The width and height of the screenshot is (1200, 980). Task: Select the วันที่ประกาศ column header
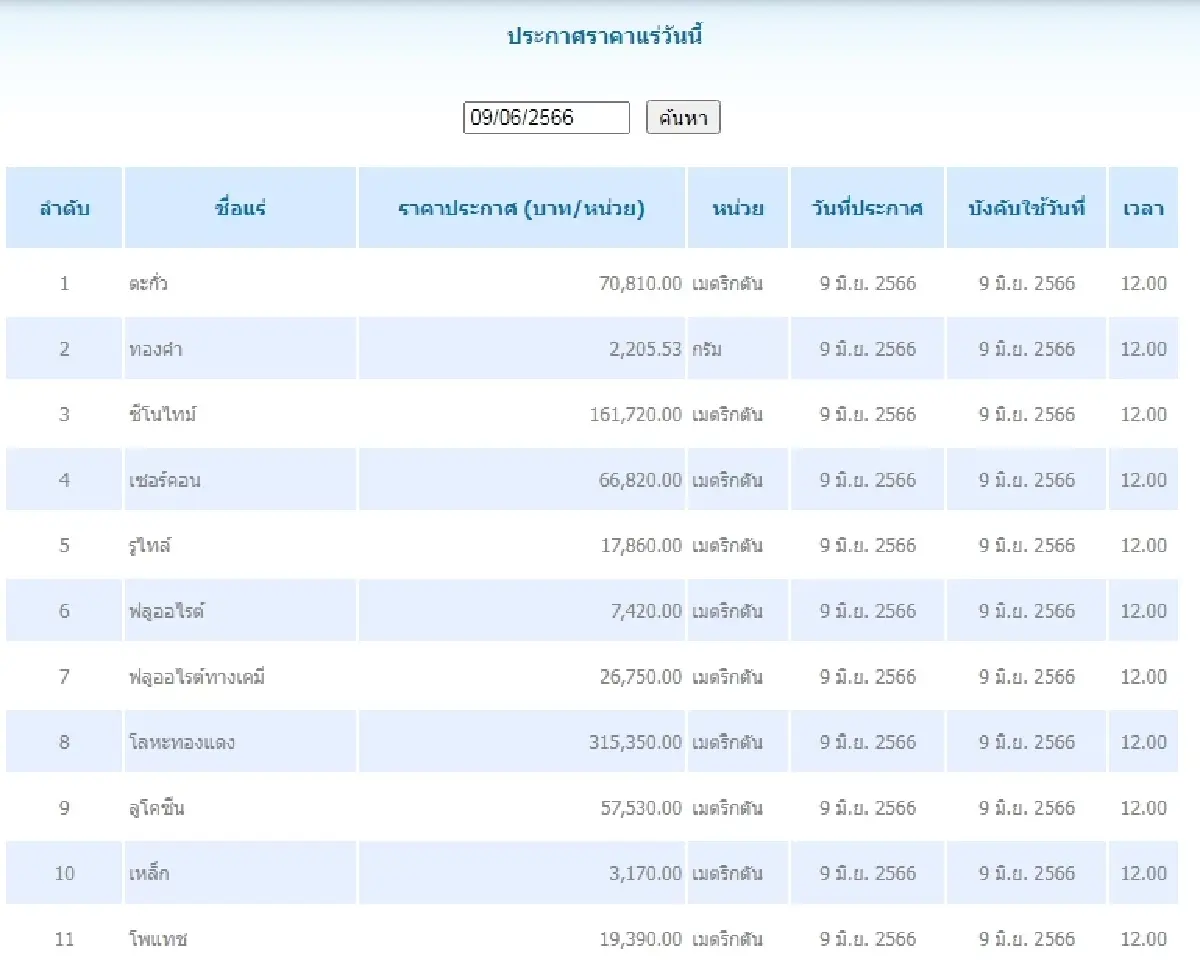pyautogui.click(x=867, y=208)
